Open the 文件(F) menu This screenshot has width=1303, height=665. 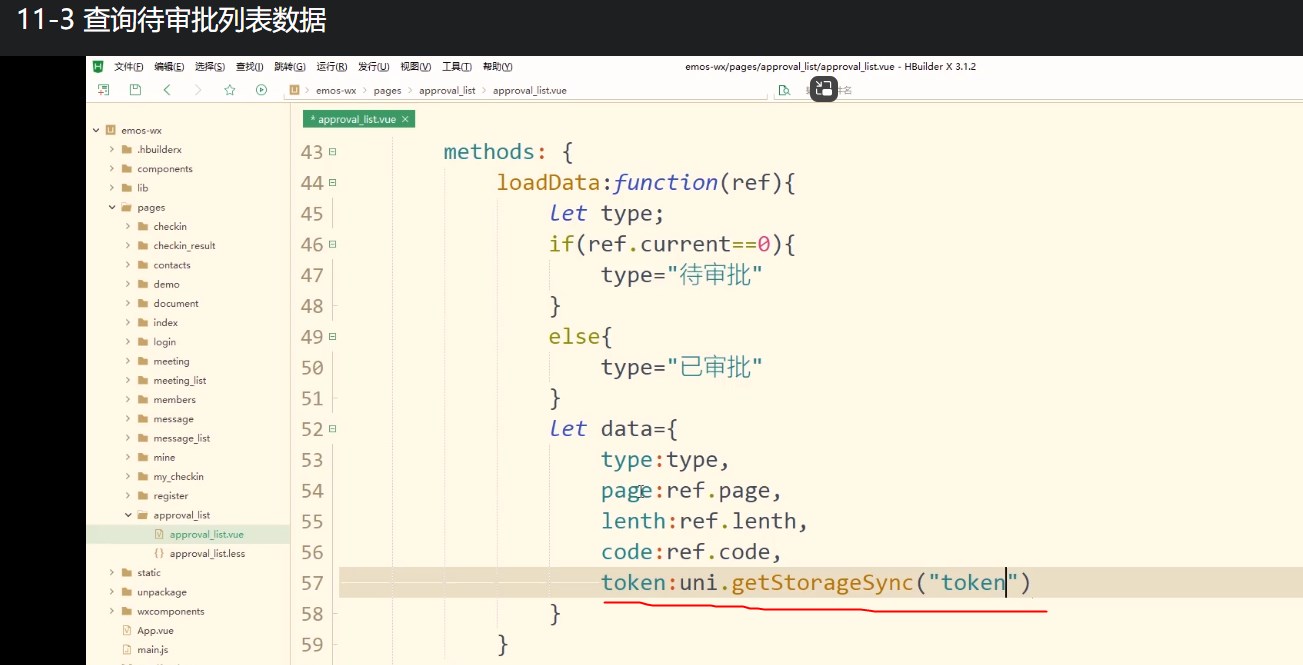[129, 67]
